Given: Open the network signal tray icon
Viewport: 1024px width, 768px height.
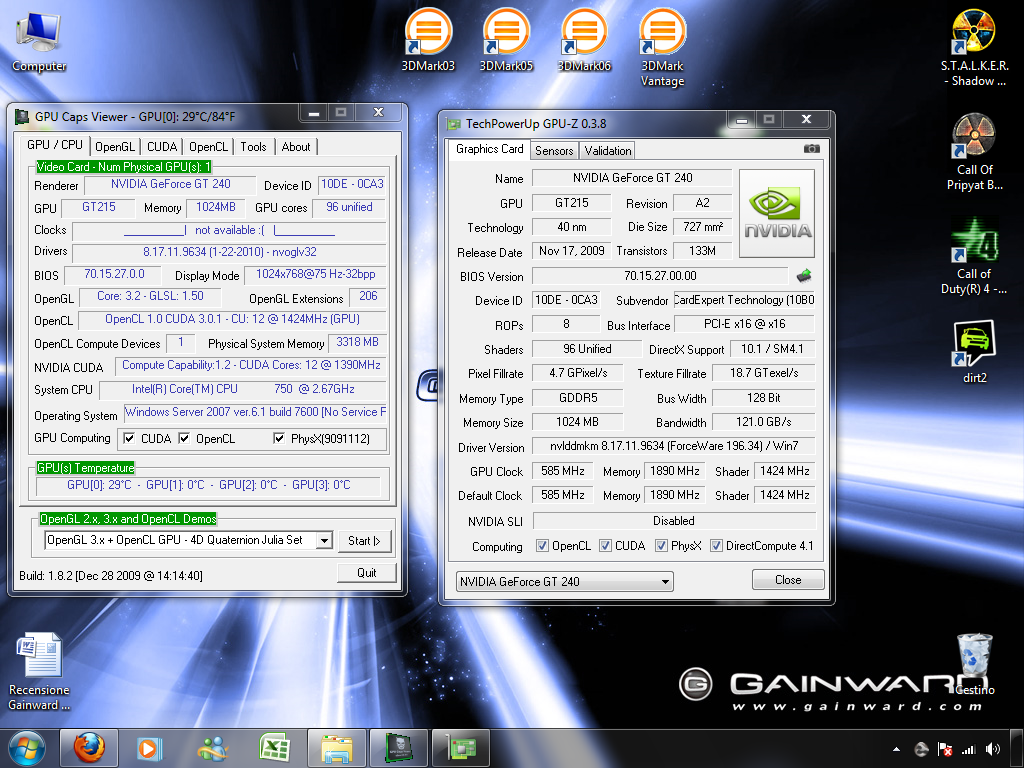Looking at the screenshot, I should (968, 750).
